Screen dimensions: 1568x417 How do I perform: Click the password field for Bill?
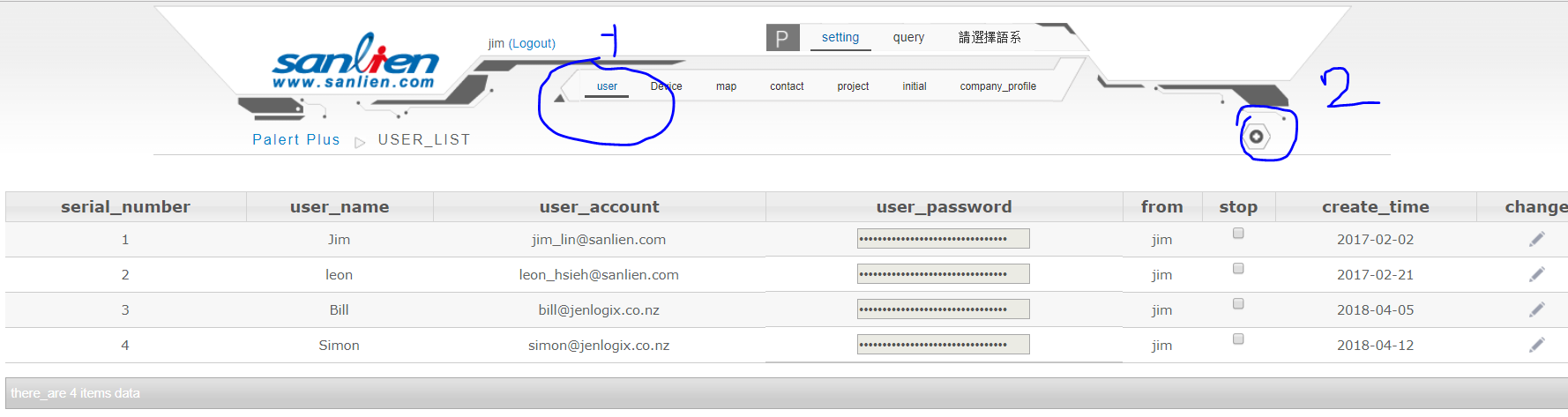(x=943, y=309)
